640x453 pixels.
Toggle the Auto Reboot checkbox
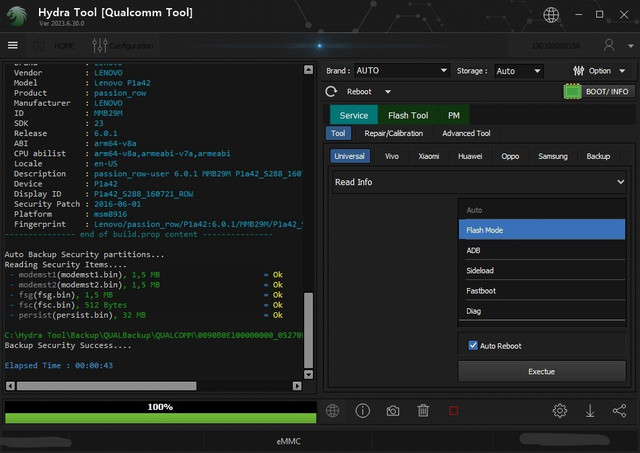(473, 345)
